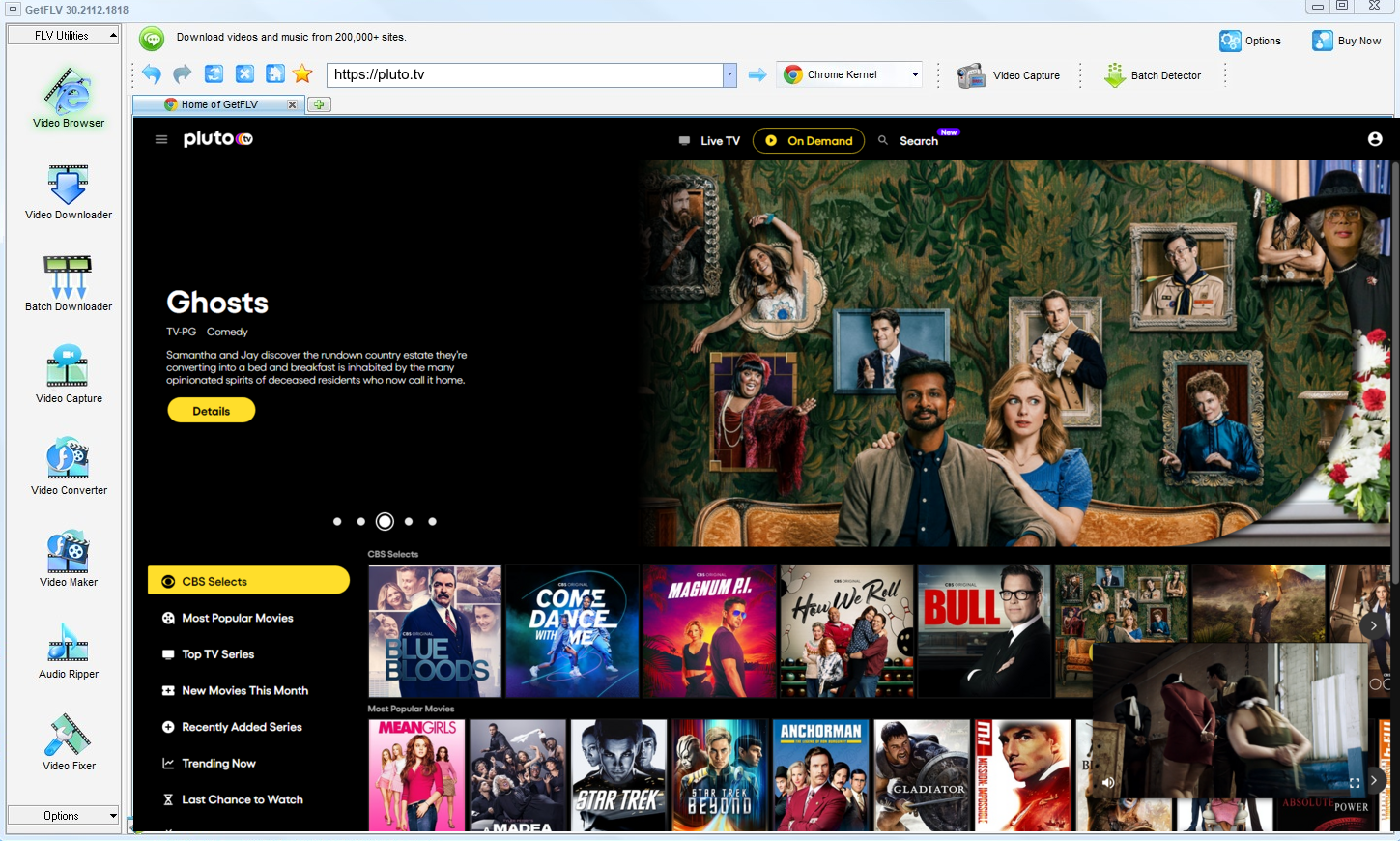The height and width of the screenshot is (841, 1400).
Task: Open the Video Browser tool
Action: point(69,98)
